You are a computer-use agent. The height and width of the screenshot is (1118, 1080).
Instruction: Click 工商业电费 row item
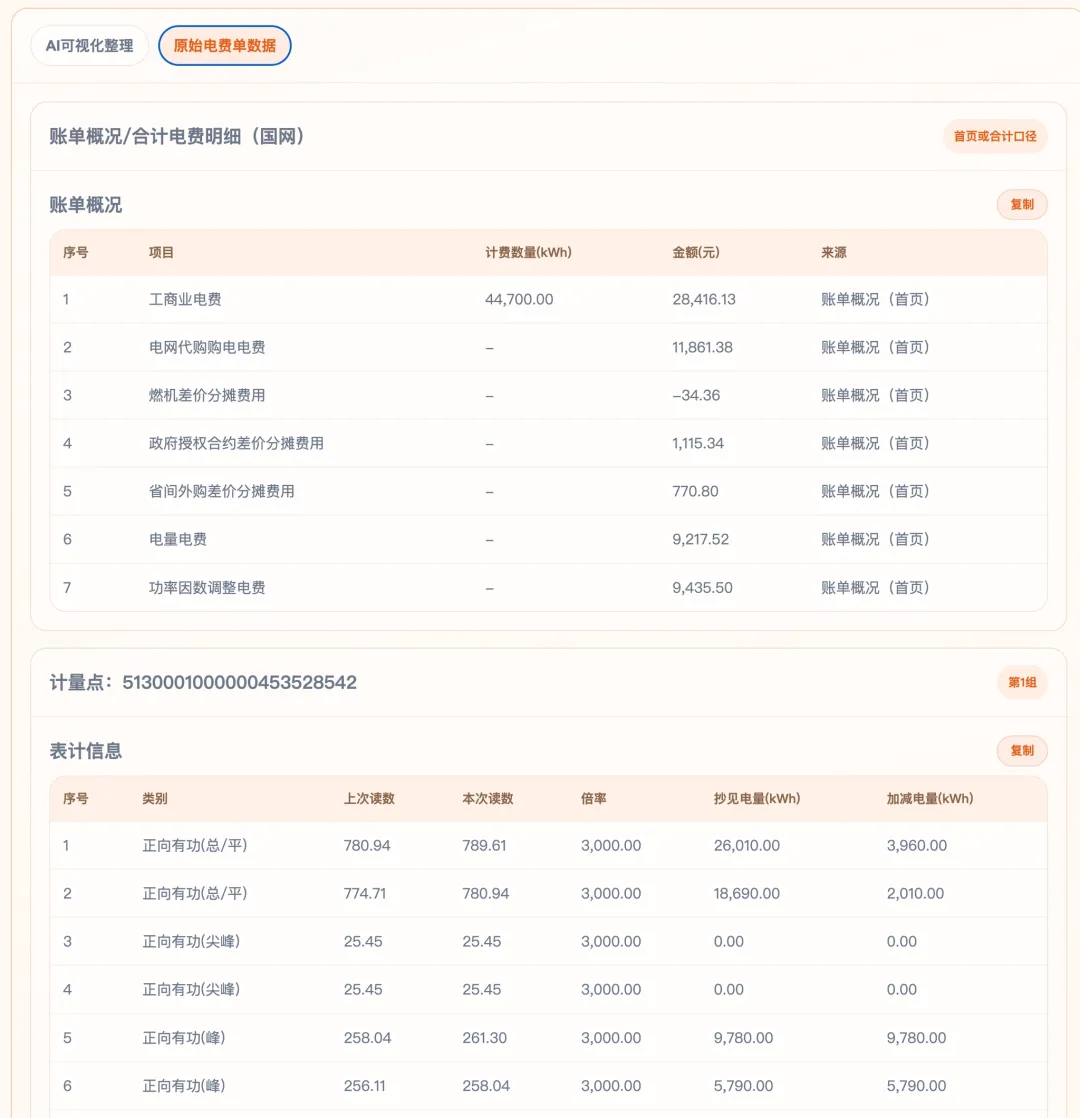coord(185,299)
